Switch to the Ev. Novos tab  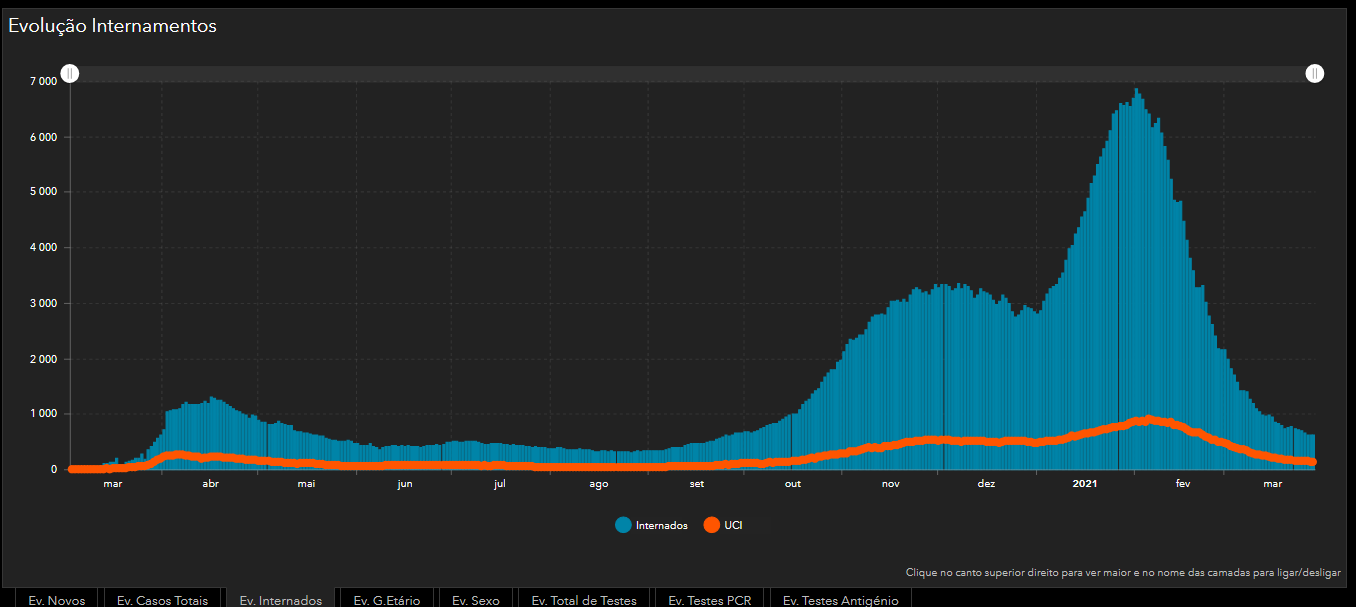point(57,599)
